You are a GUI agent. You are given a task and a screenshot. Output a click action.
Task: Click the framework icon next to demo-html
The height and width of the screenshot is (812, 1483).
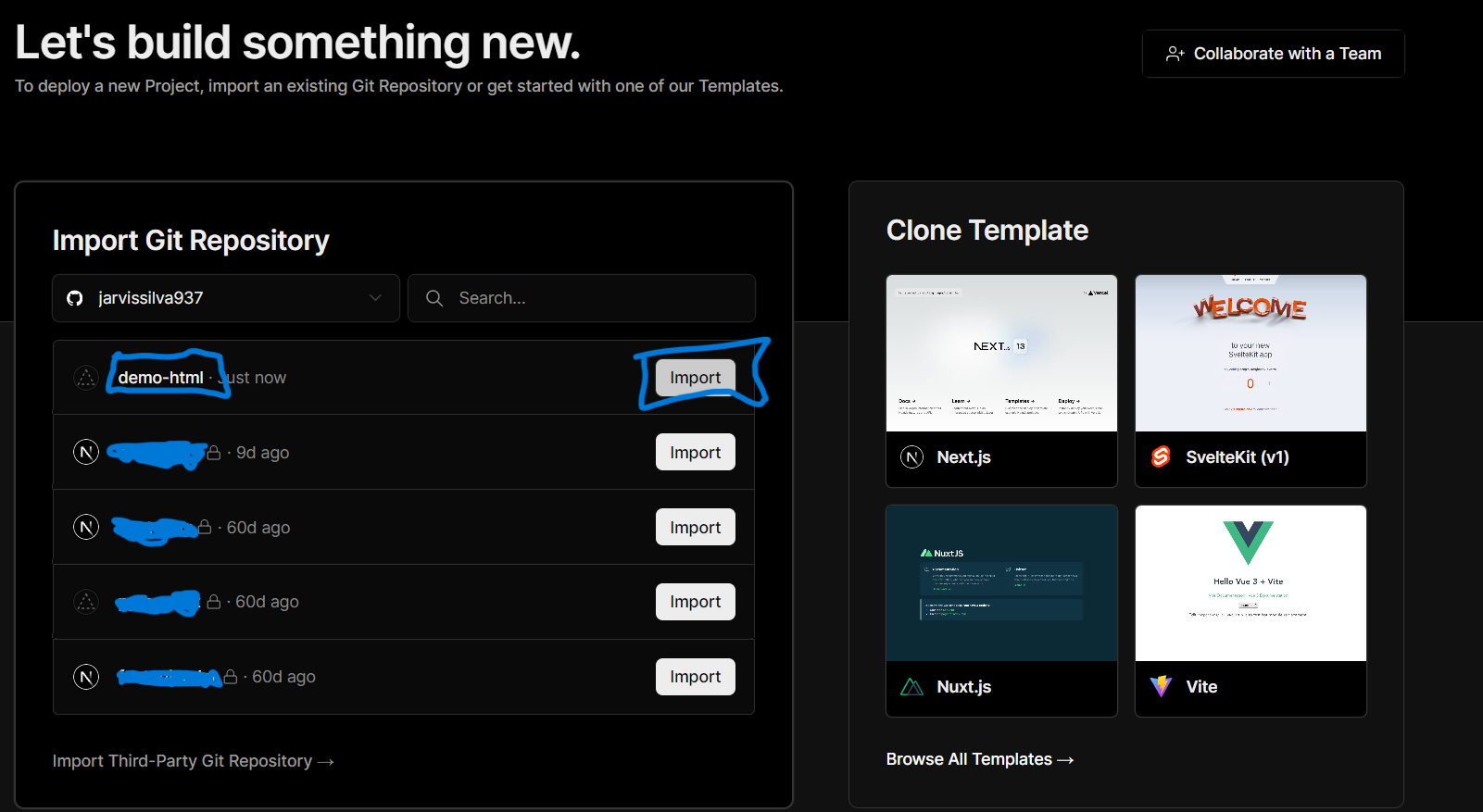coord(86,378)
